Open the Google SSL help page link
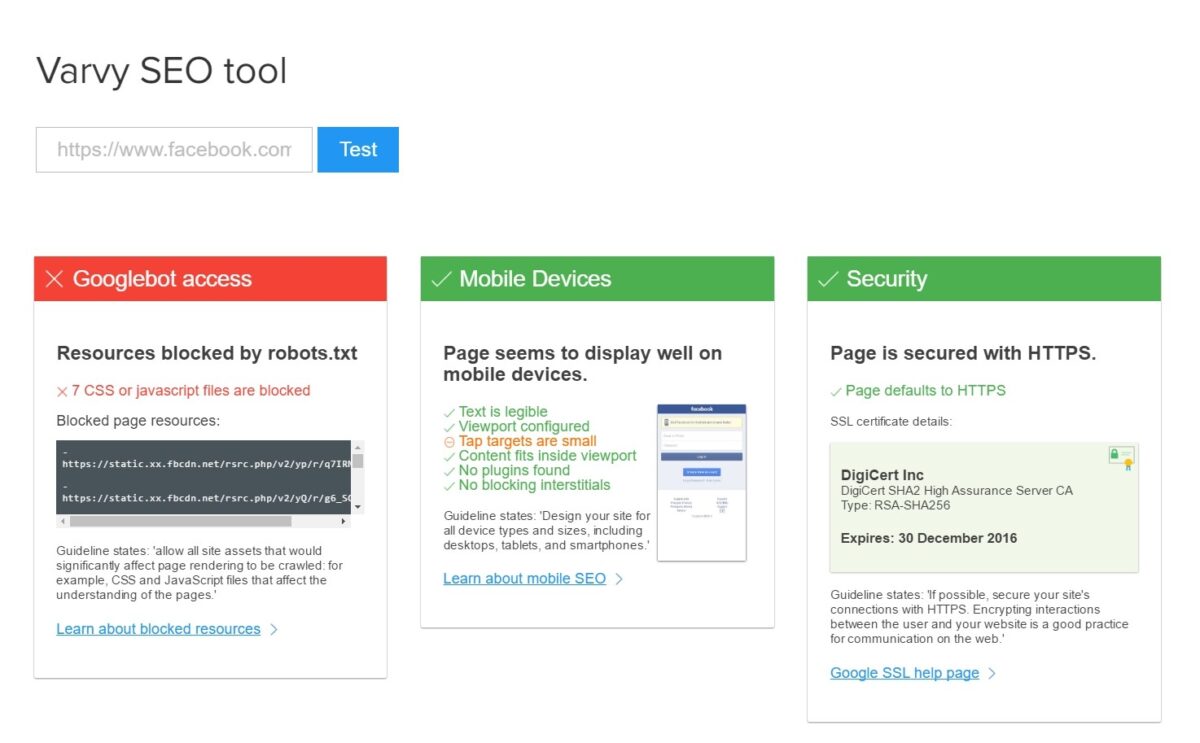The width and height of the screenshot is (1200, 743). click(x=904, y=673)
